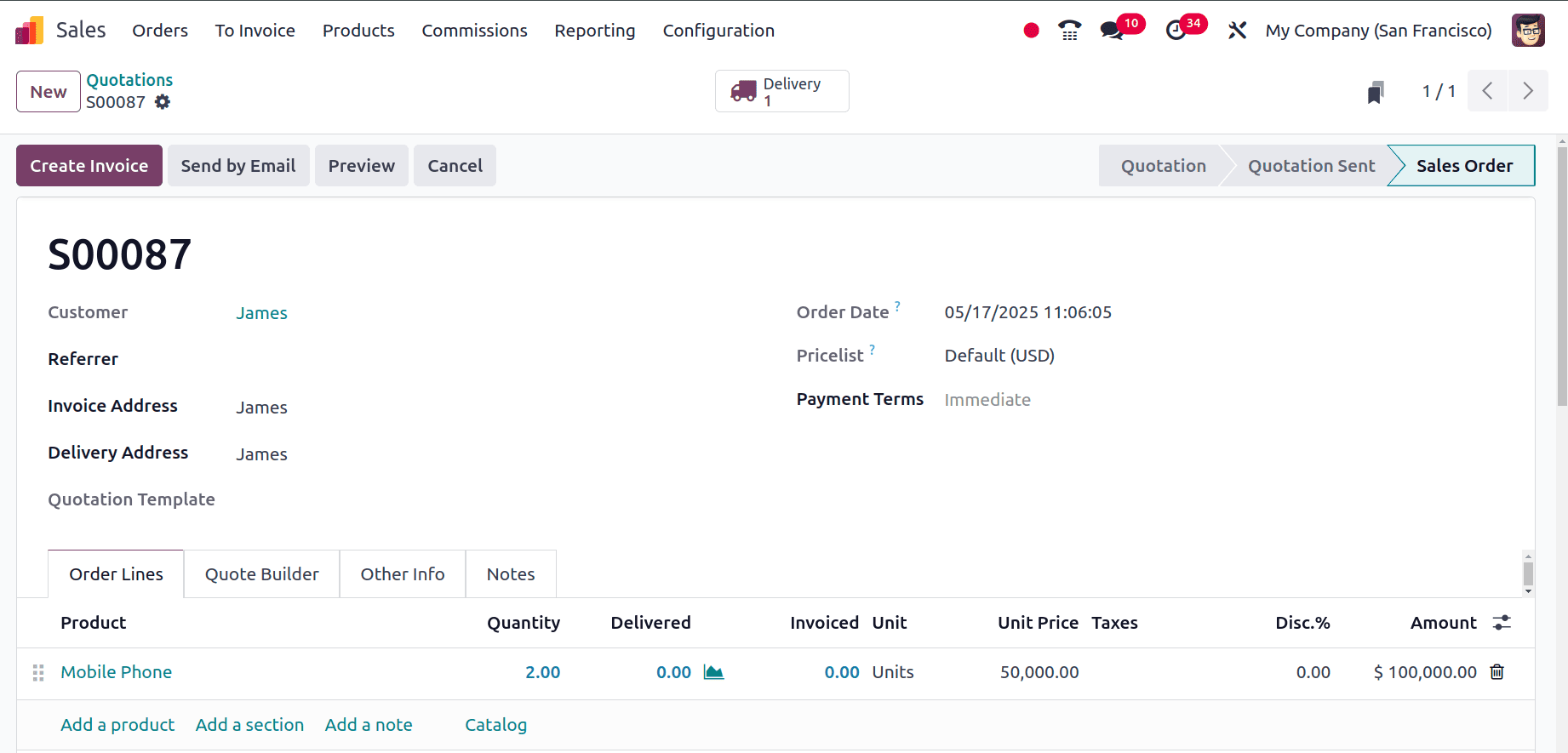Viewport: 1568px width, 753px height.
Task: Click the 1 / 1 pager counter
Action: point(1439,91)
